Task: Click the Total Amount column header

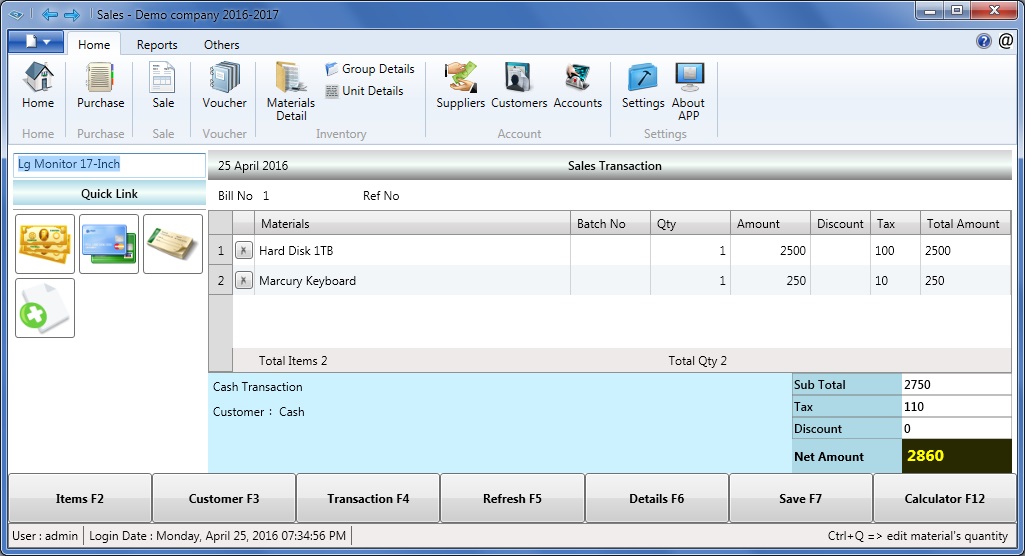Action: click(x=966, y=223)
